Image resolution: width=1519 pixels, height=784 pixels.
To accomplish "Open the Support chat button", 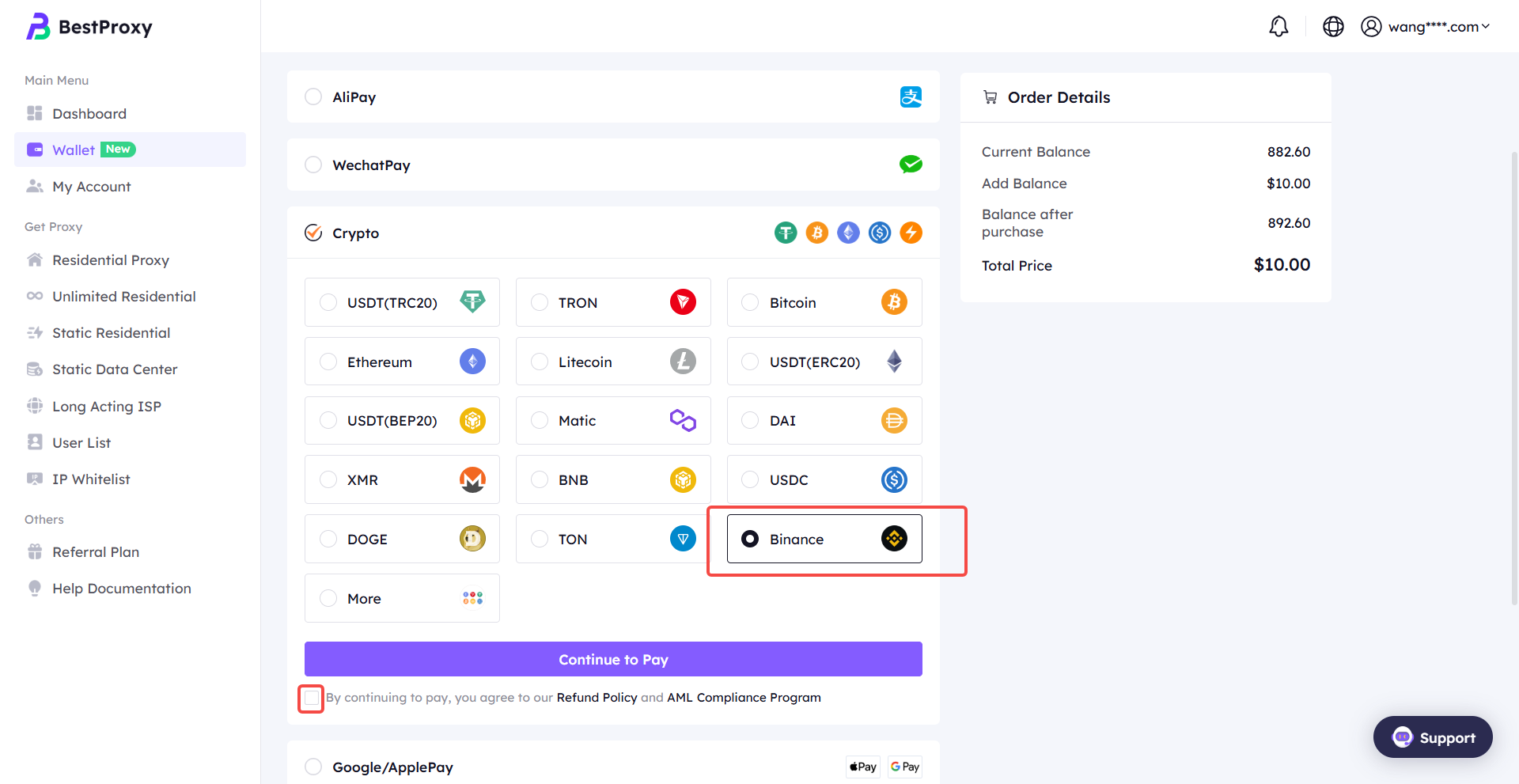I will (1433, 737).
